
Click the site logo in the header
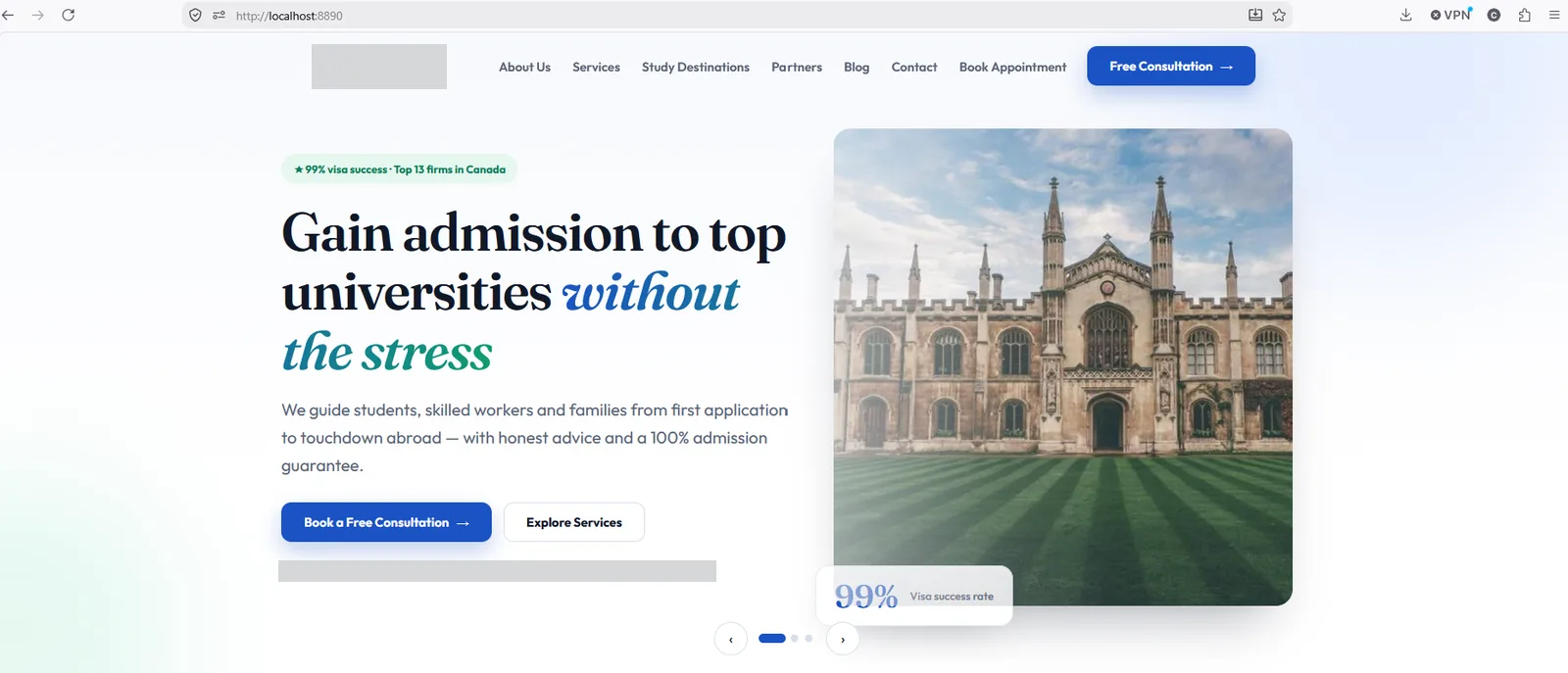[379, 67]
